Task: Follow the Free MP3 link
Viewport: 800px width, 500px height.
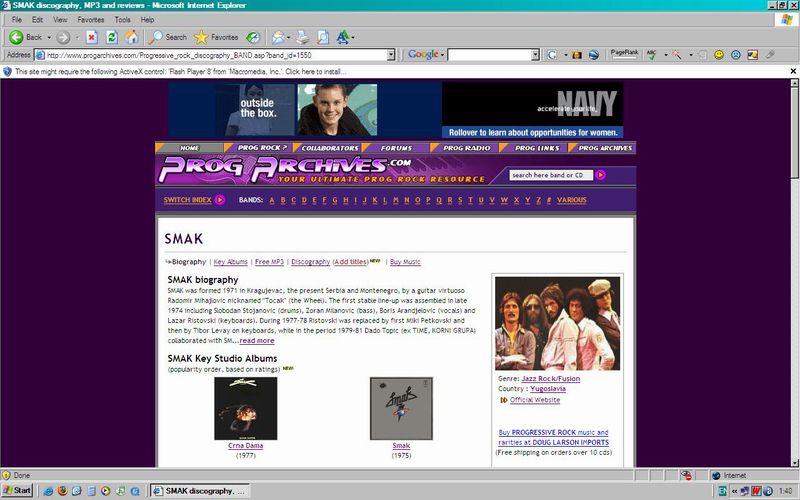Action: [269, 262]
